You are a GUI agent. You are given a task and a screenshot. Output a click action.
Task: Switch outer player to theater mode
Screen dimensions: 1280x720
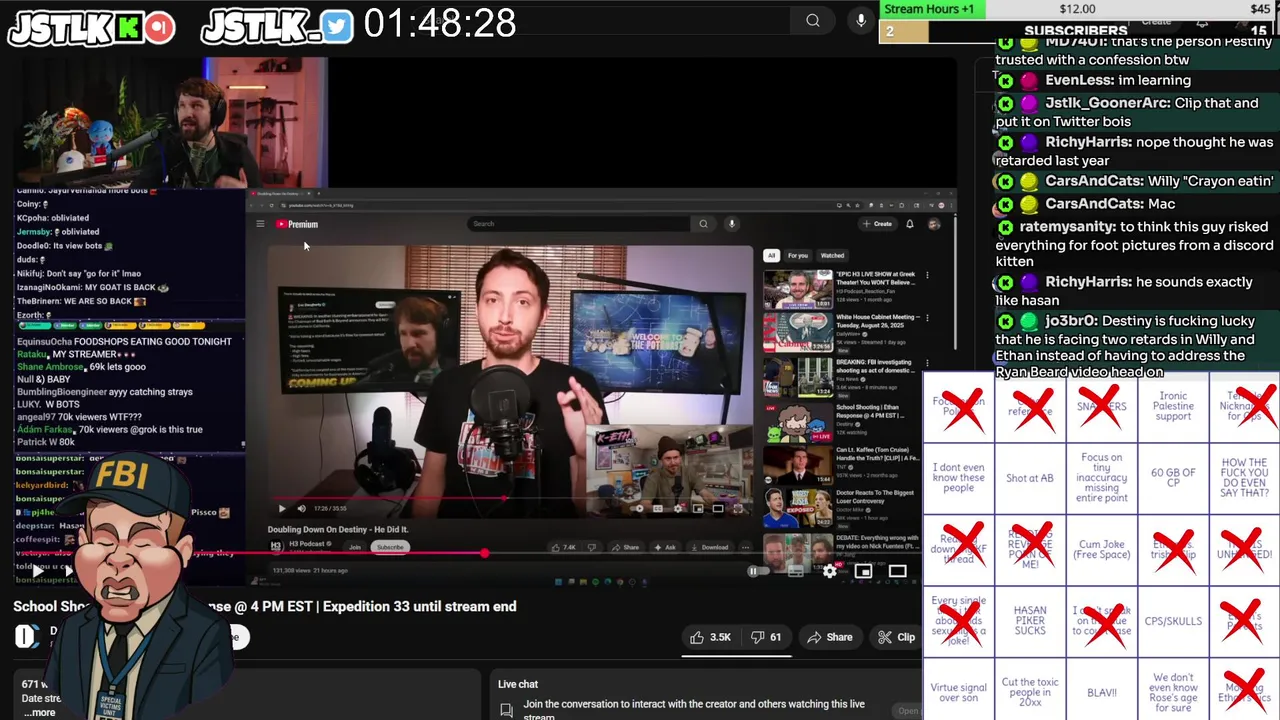pyautogui.click(x=897, y=572)
